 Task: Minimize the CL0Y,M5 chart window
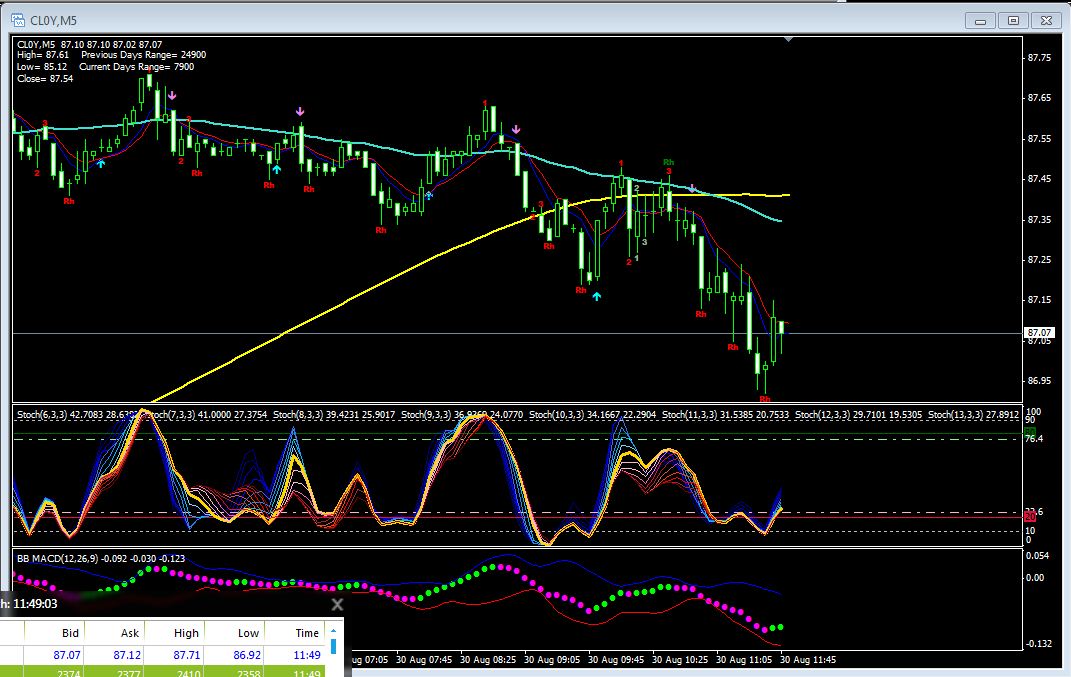click(980, 20)
